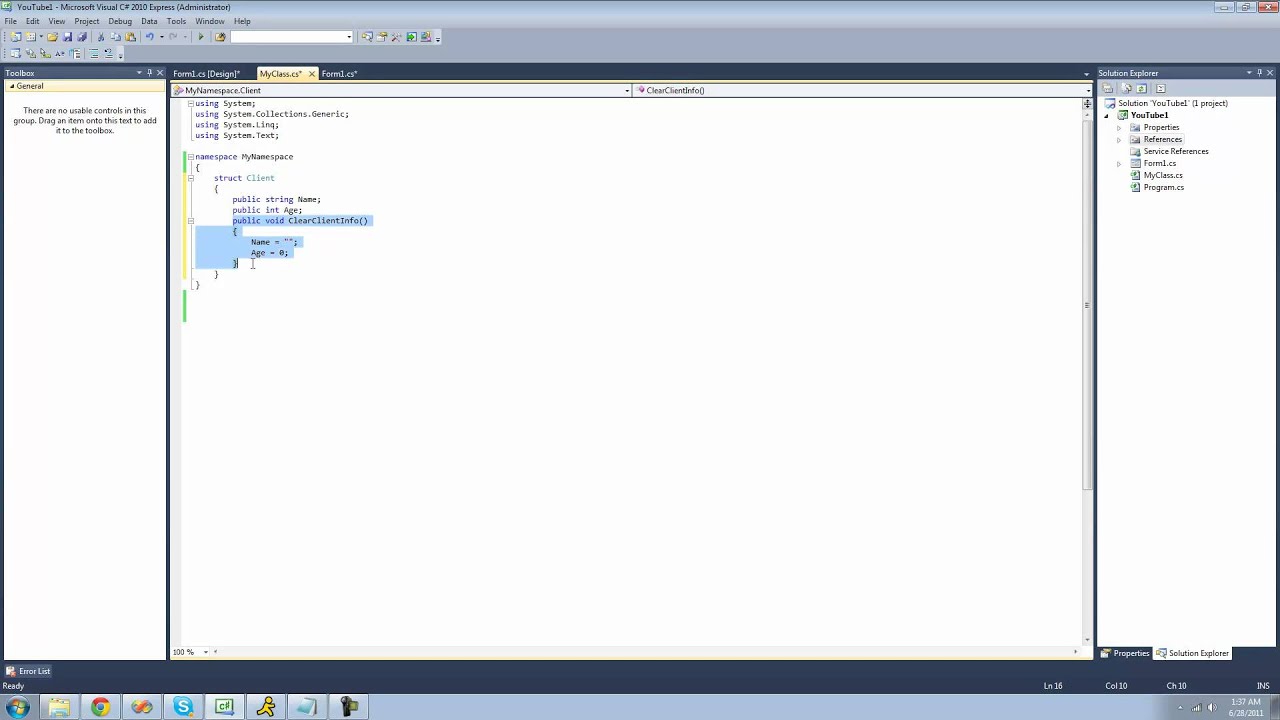The image size is (1280, 720).
Task: Expand the References tree node arrow
Action: point(1119,140)
